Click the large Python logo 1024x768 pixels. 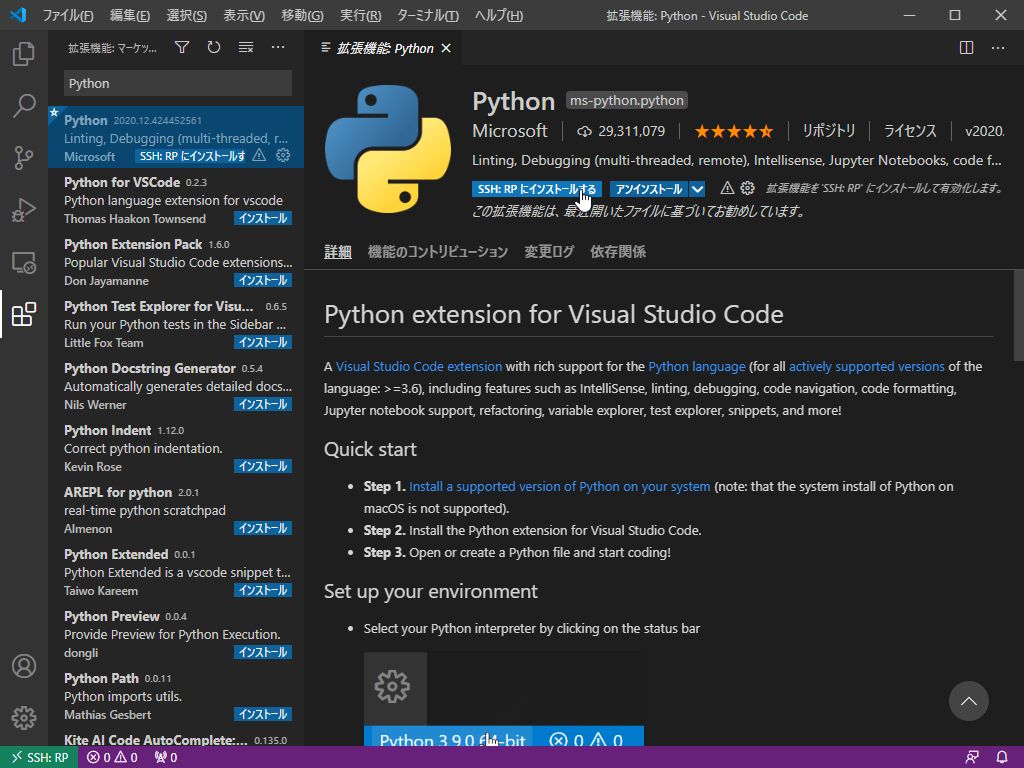click(x=388, y=149)
